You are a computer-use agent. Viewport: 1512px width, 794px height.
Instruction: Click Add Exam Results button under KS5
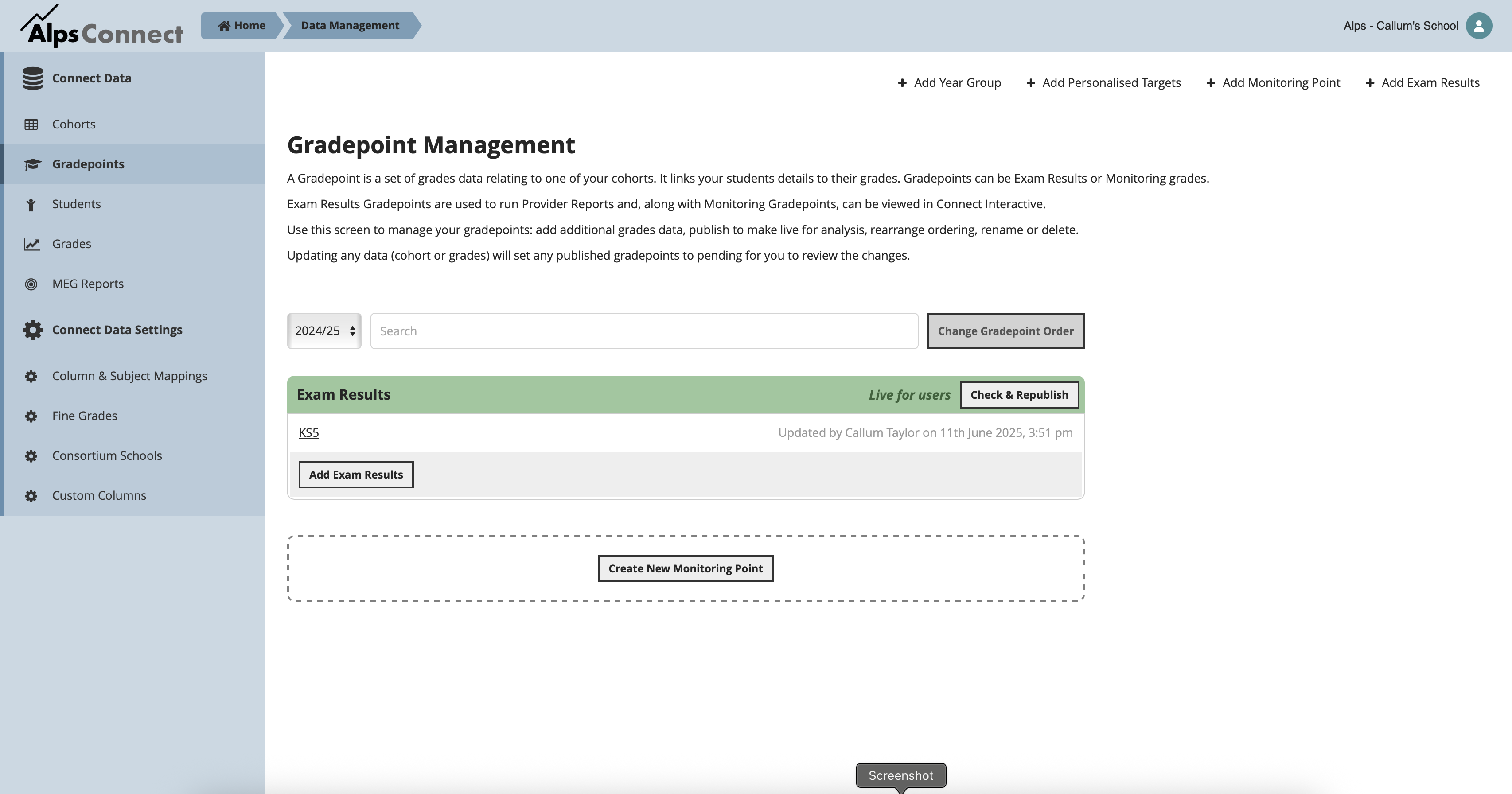tap(356, 475)
